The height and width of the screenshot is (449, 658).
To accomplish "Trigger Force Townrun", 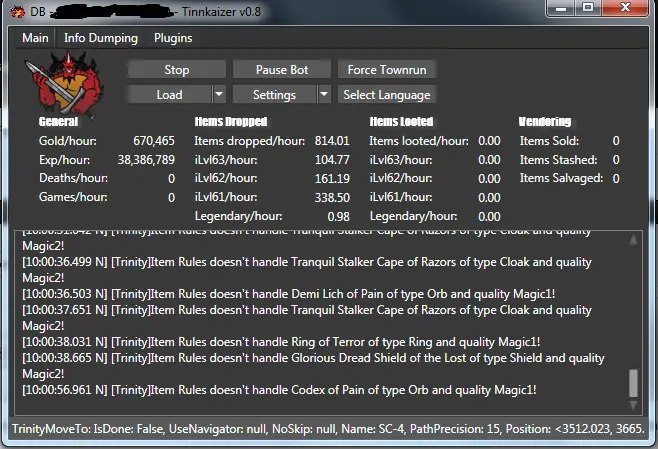I will 386,70.
